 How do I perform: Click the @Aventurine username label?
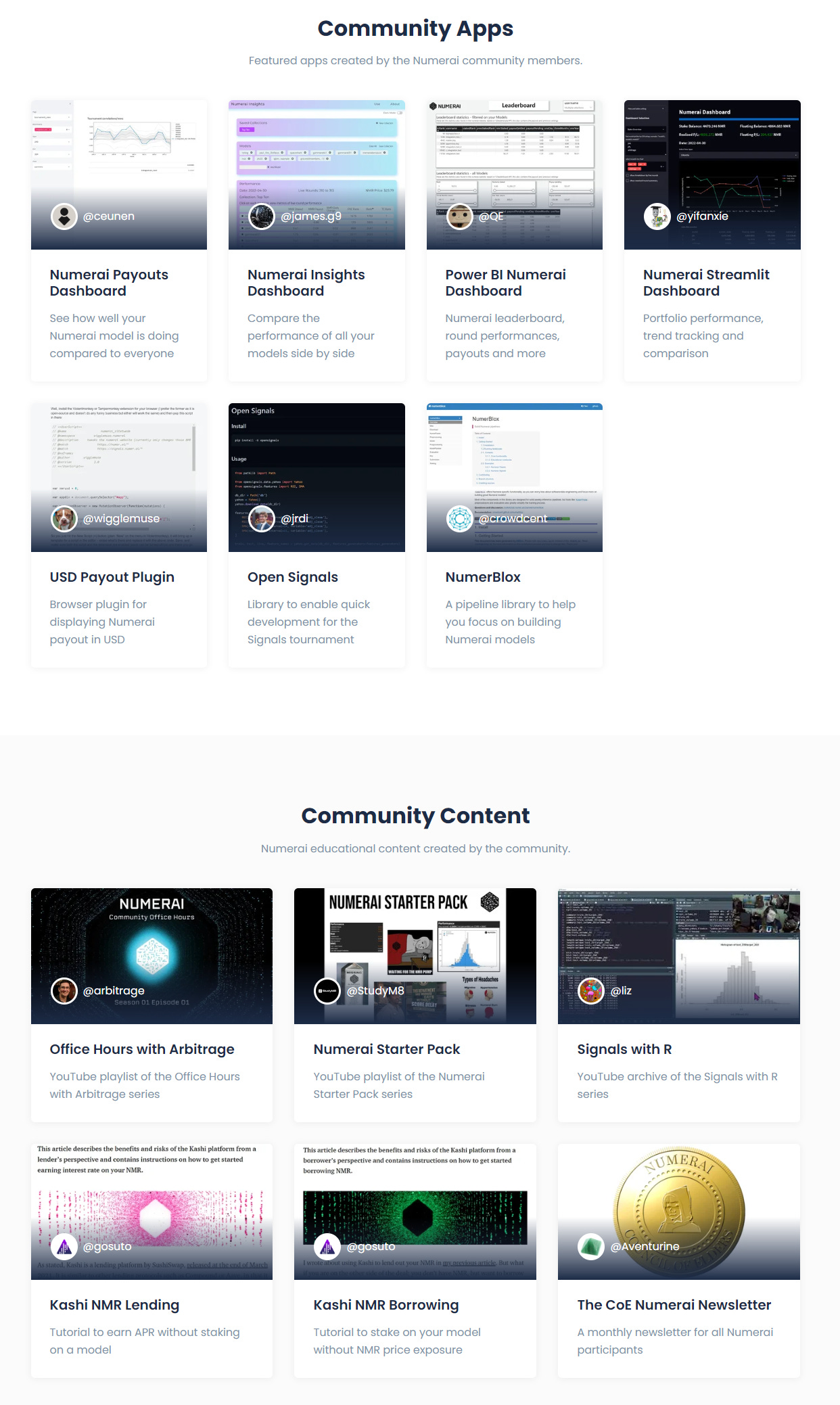pos(645,1247)
